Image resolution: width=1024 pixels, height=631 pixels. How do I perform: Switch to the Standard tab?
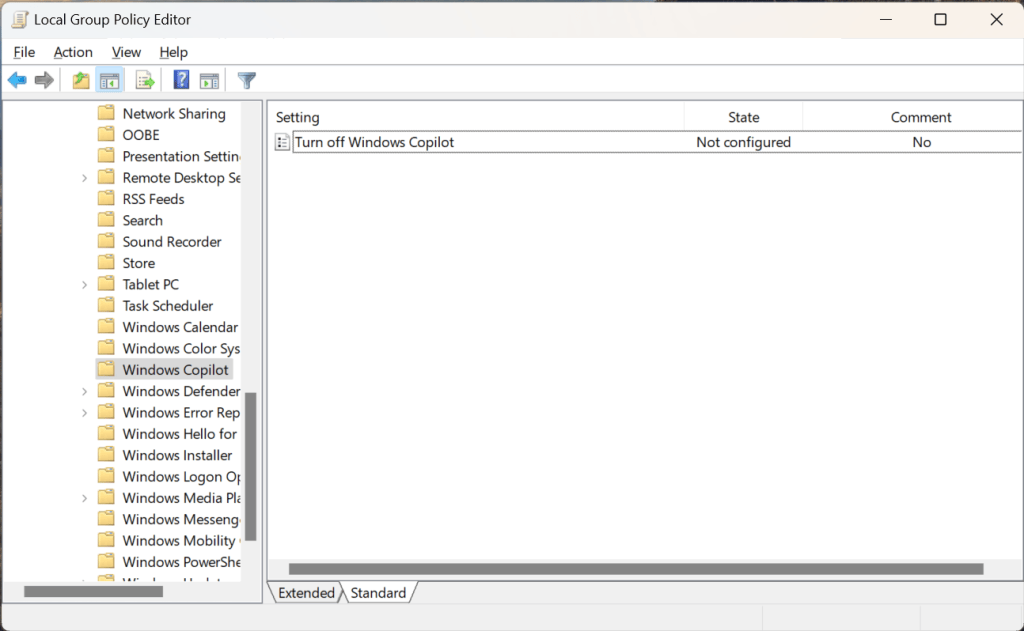[x=378, y=592]
